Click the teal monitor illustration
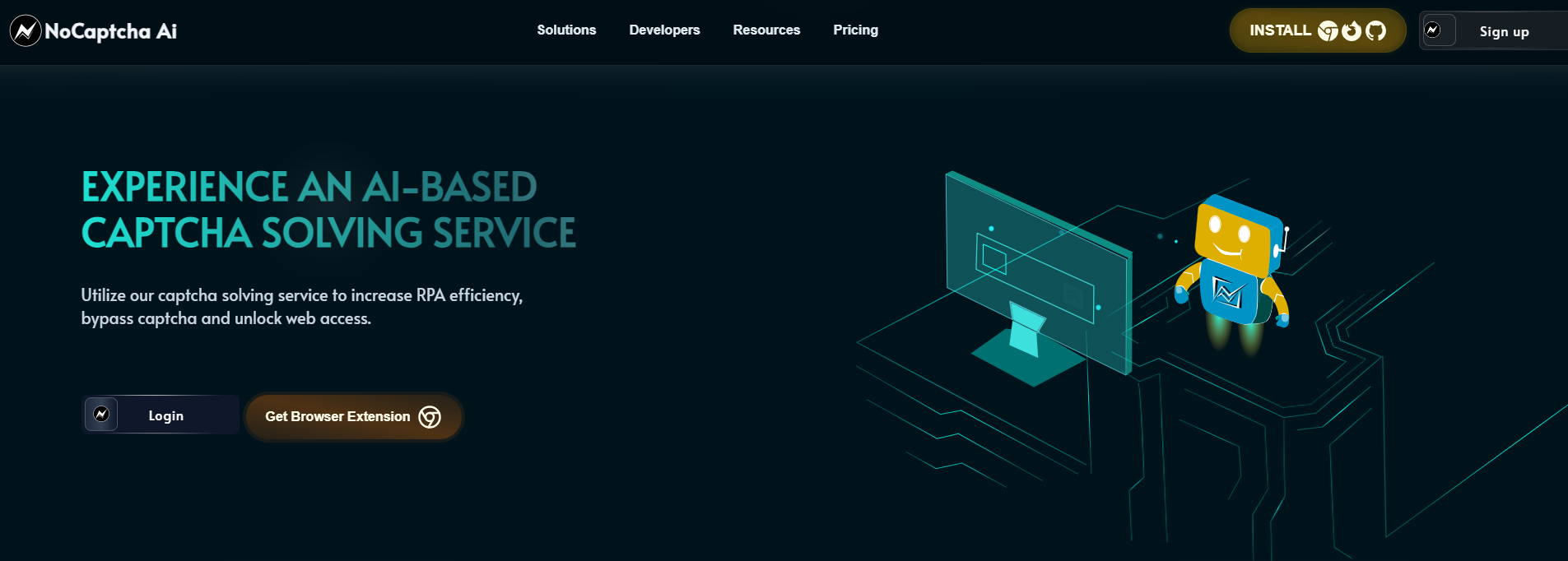The height and width of the screenshot is (561, 1568). 1039,278
